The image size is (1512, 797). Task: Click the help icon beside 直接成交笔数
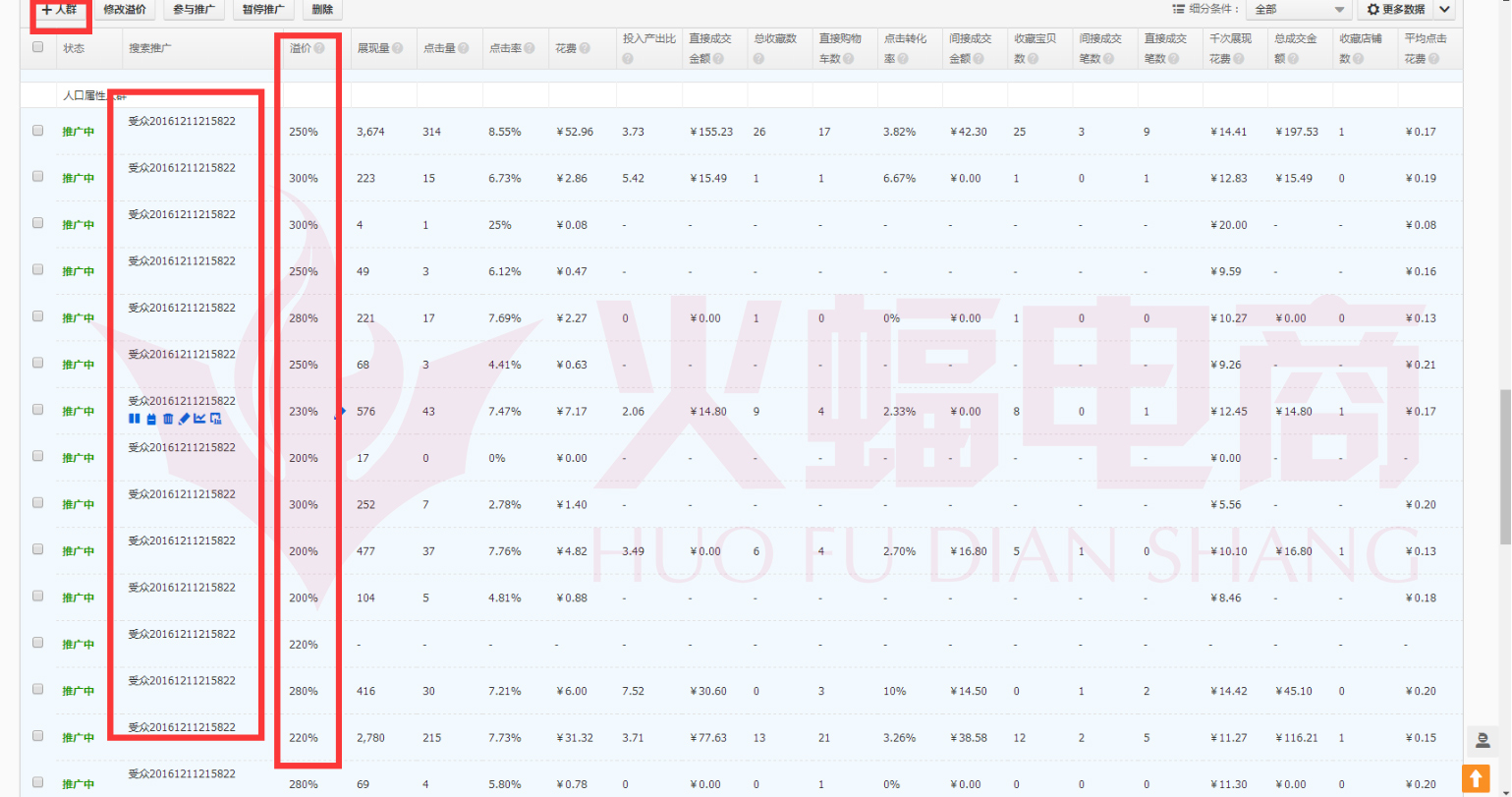click(x=1173, y=59)
